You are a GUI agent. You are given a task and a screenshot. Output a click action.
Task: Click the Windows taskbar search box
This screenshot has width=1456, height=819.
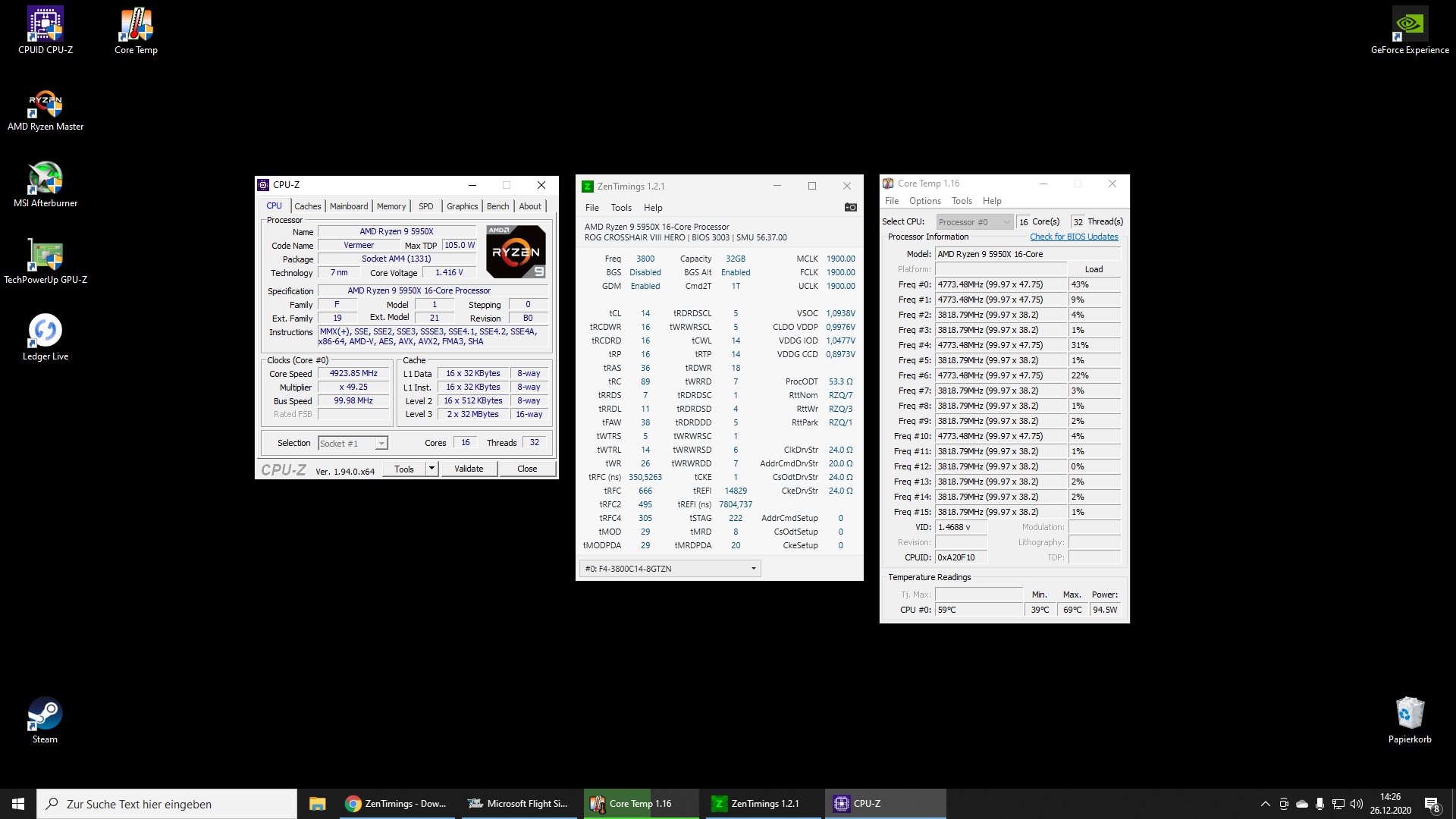point(167,804)
